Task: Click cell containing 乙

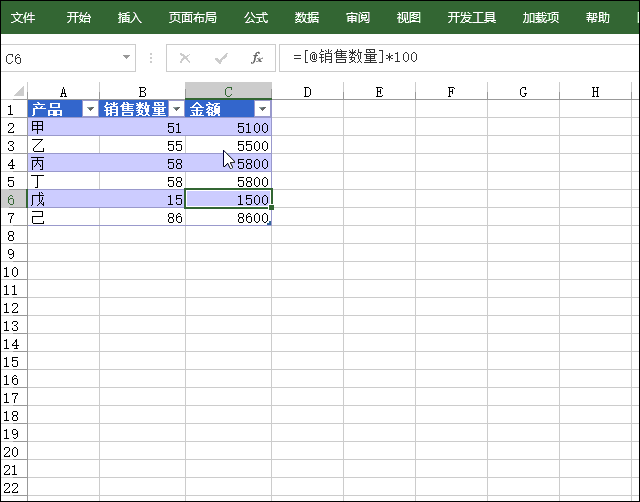Action: click(x=63, y=145)
